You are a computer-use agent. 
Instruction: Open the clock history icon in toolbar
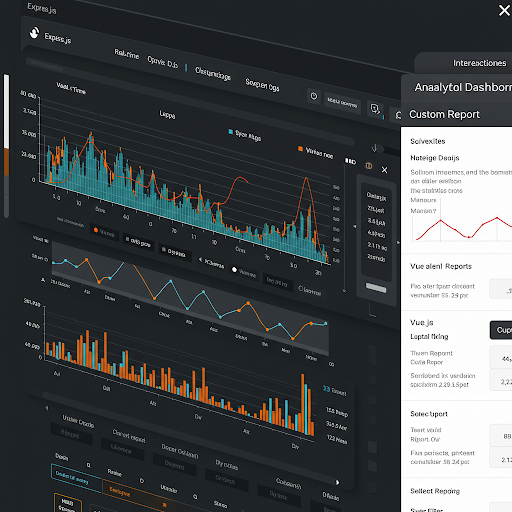coord(314,96)
